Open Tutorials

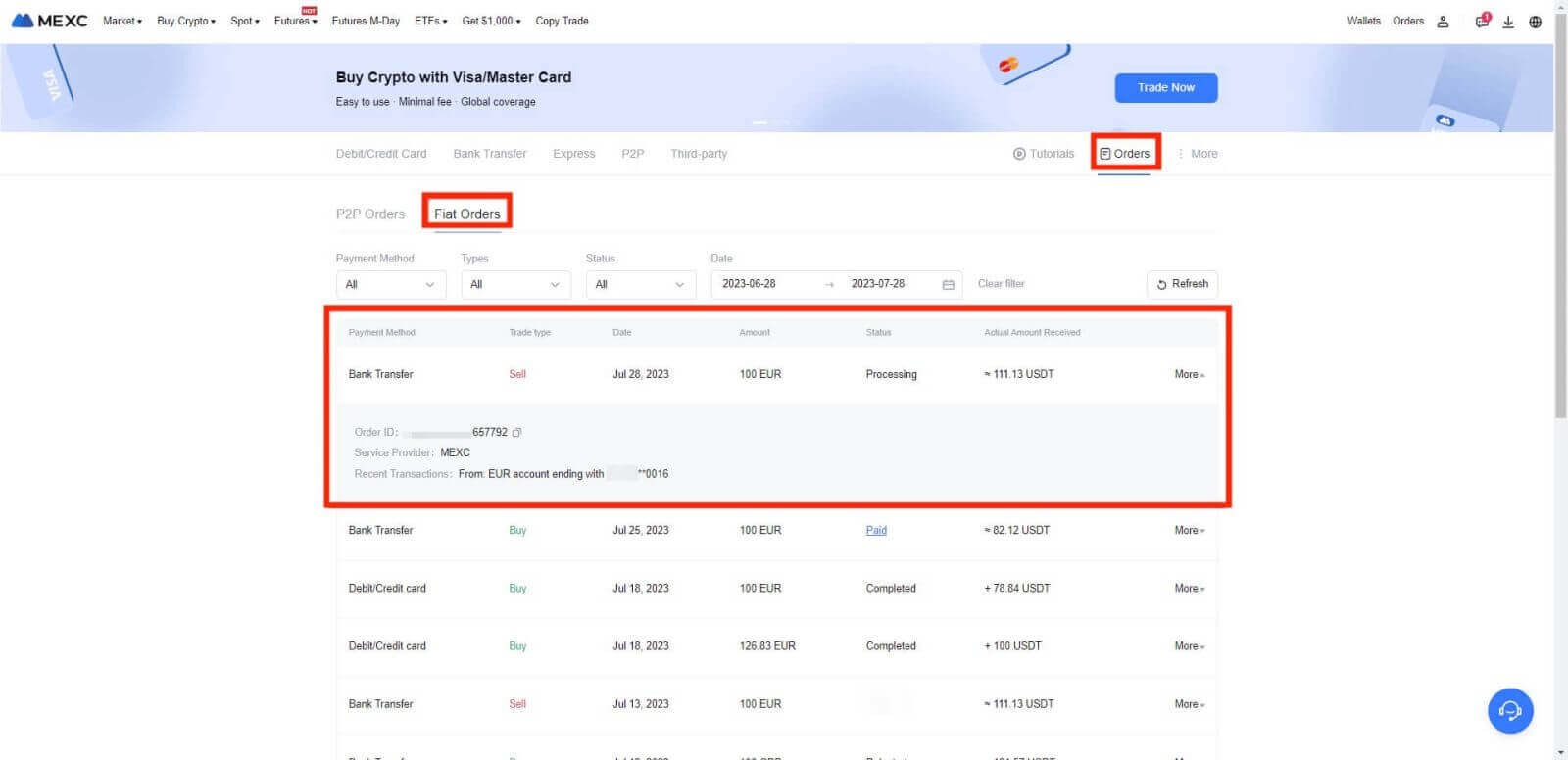click(x=1044, y=154)
